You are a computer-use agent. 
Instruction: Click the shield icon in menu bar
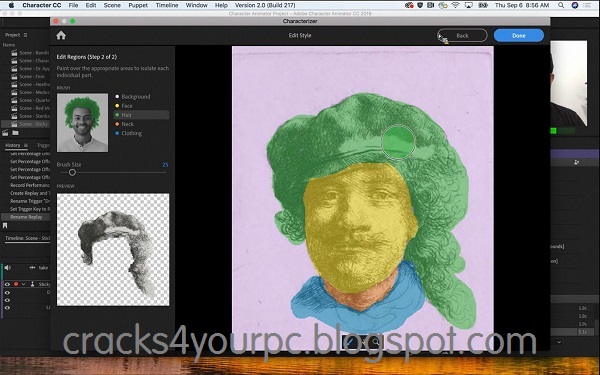coord(420,5)
